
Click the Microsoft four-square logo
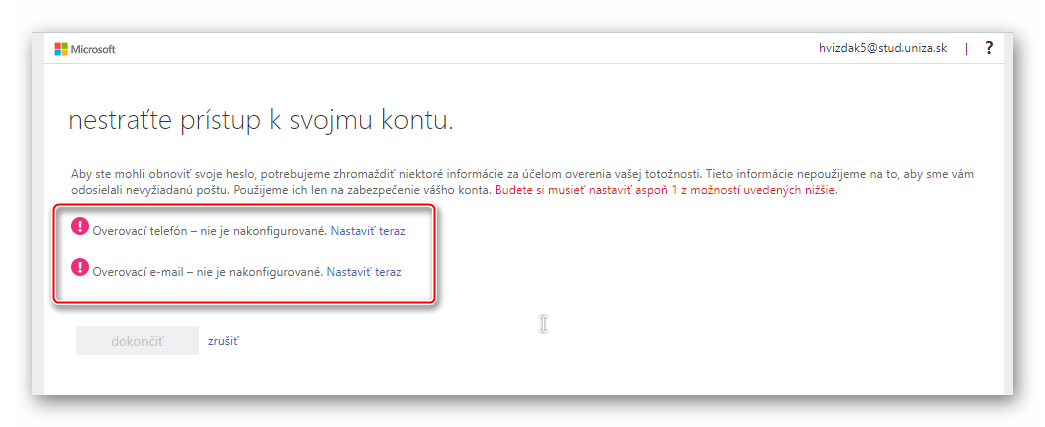click(x=60, y=49)
